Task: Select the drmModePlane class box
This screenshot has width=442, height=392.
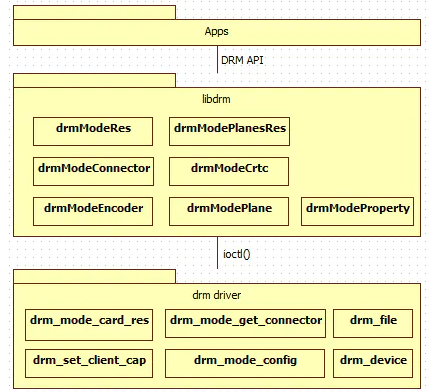Action: tap(229, 211)
